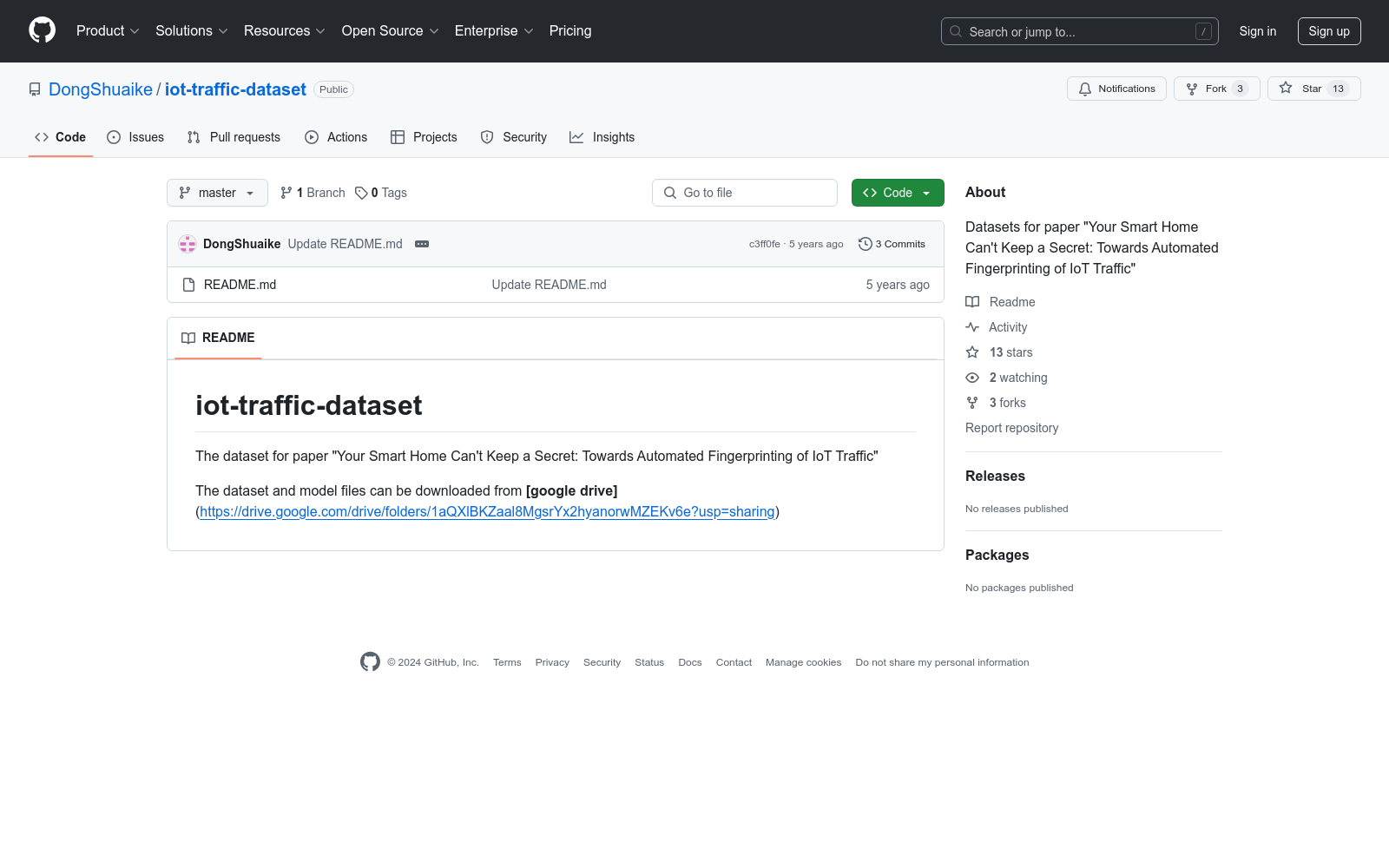Star the iot-traffic-dataset repository
This screenshot has height=868, width=1389.
point(1313,89)
